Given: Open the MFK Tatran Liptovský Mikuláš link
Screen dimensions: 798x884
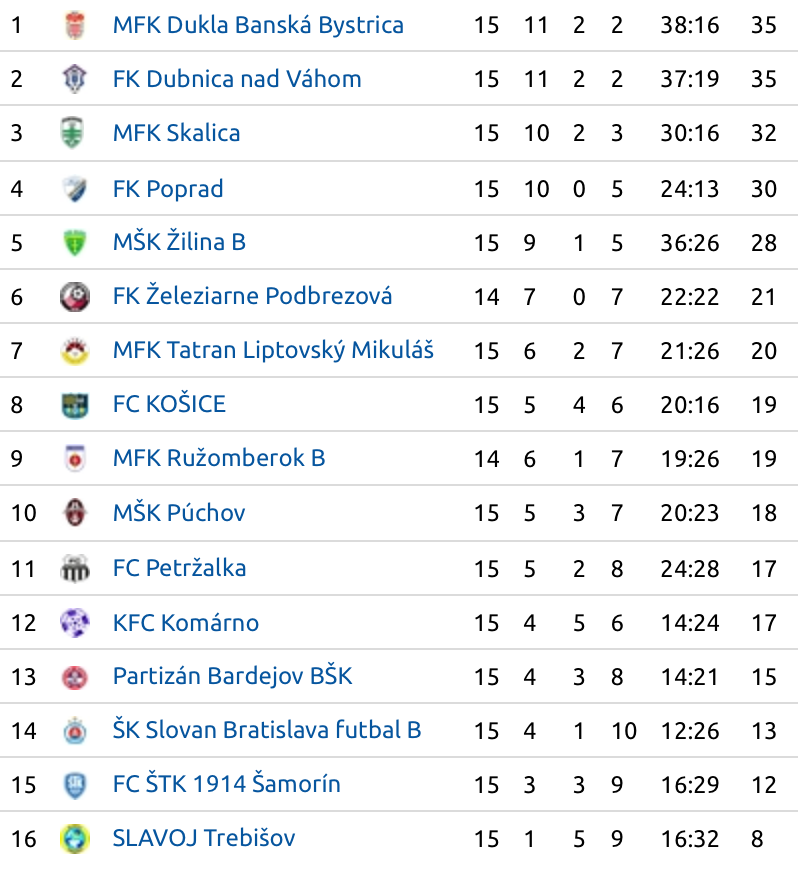Looking at the screenshot, I should click(x=273, y=350).
